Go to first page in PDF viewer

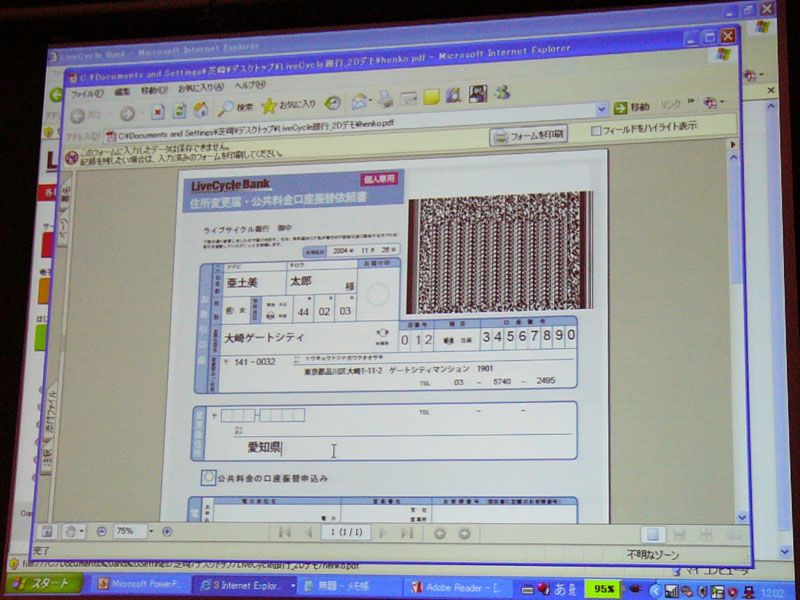point(285,532)
